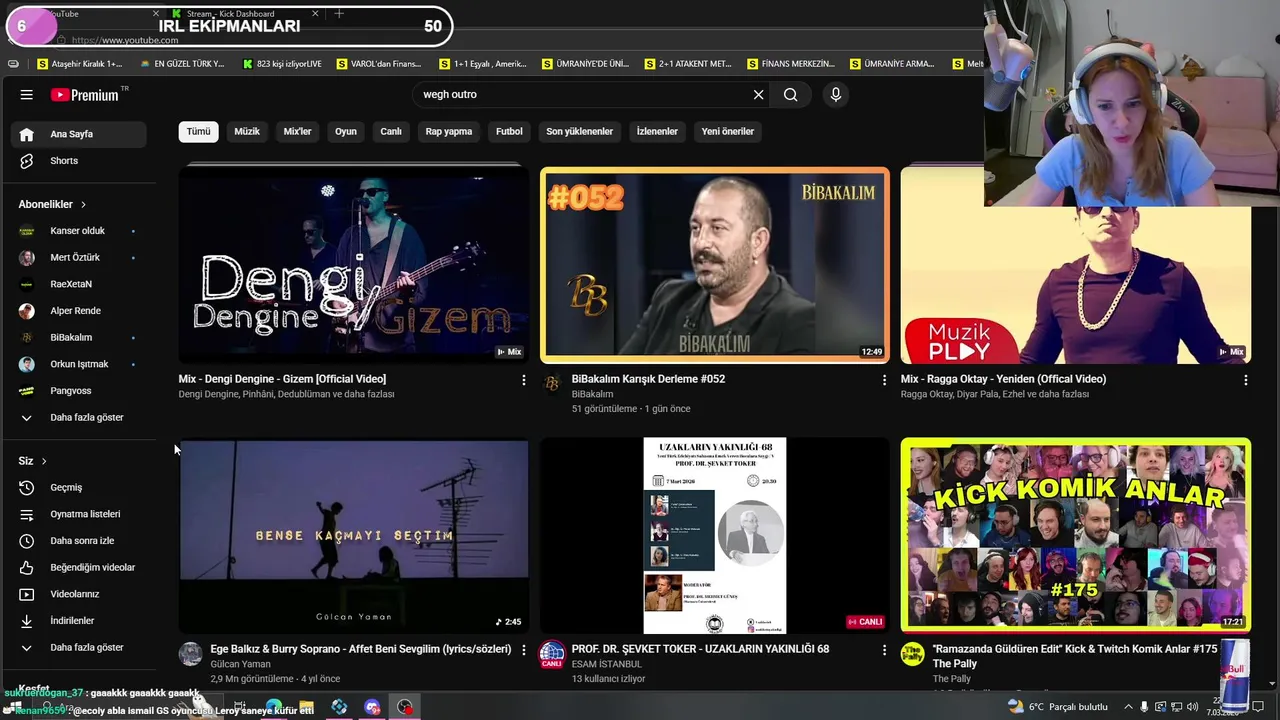Viewport: 1280px width, 720px height.
Task: Open Mix - Ragga Oktay - Yeniden title
Action: click(x=1003, y=380)
